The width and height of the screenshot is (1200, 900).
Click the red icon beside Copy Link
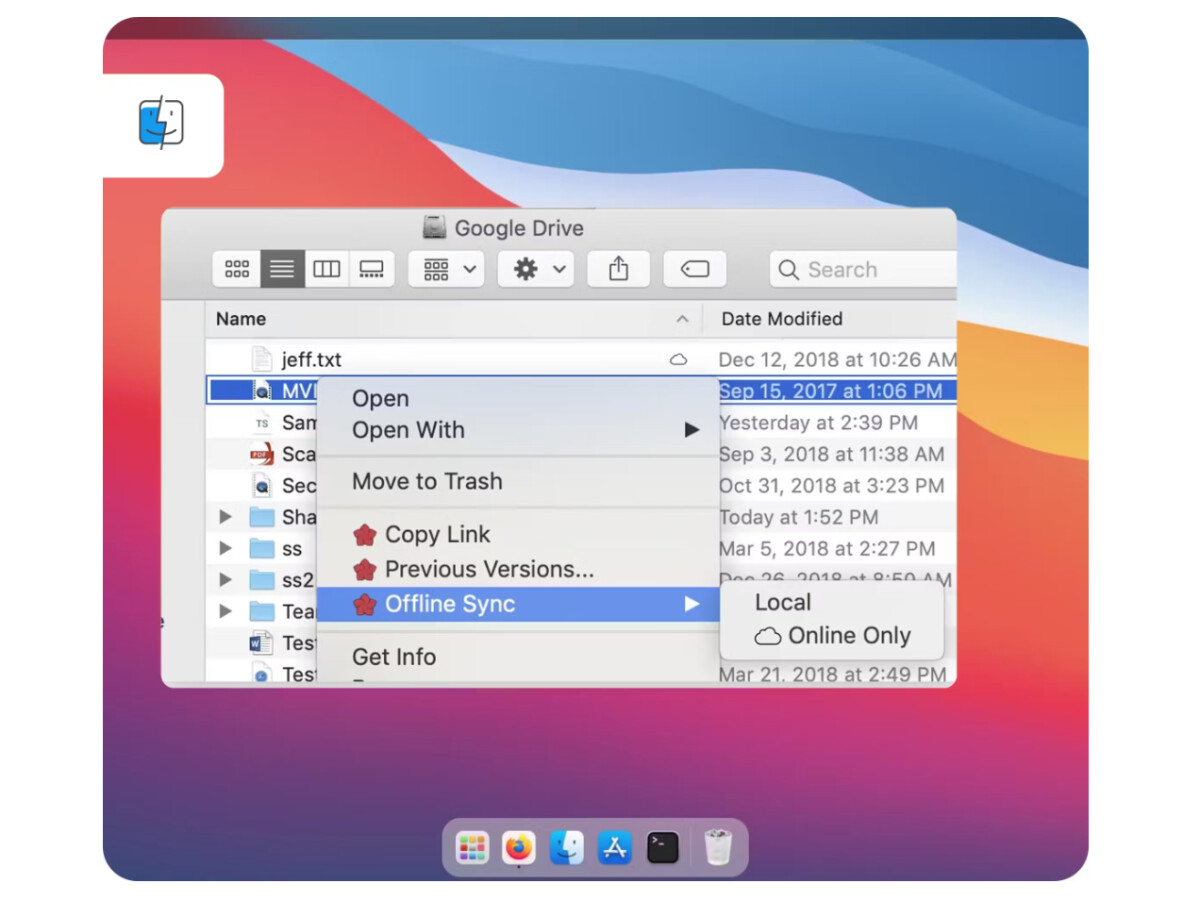pyautogui.click(x=365, y=535)
